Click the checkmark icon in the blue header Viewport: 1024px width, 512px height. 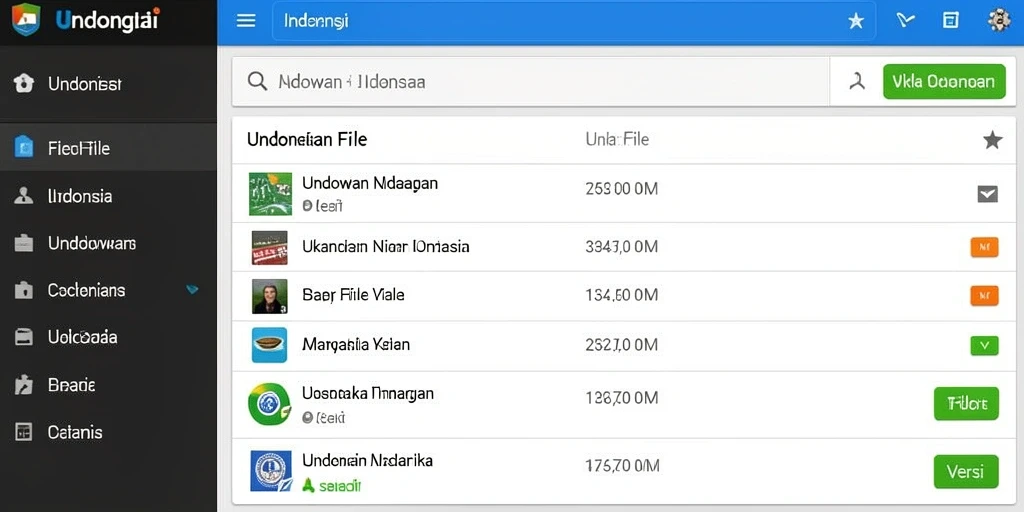904,21
